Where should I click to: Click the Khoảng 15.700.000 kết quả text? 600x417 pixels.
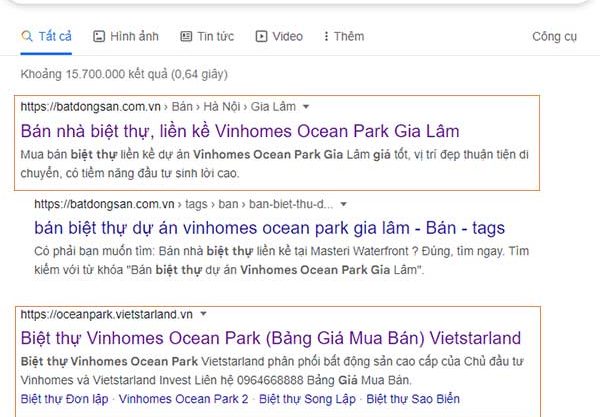[124, 74]
